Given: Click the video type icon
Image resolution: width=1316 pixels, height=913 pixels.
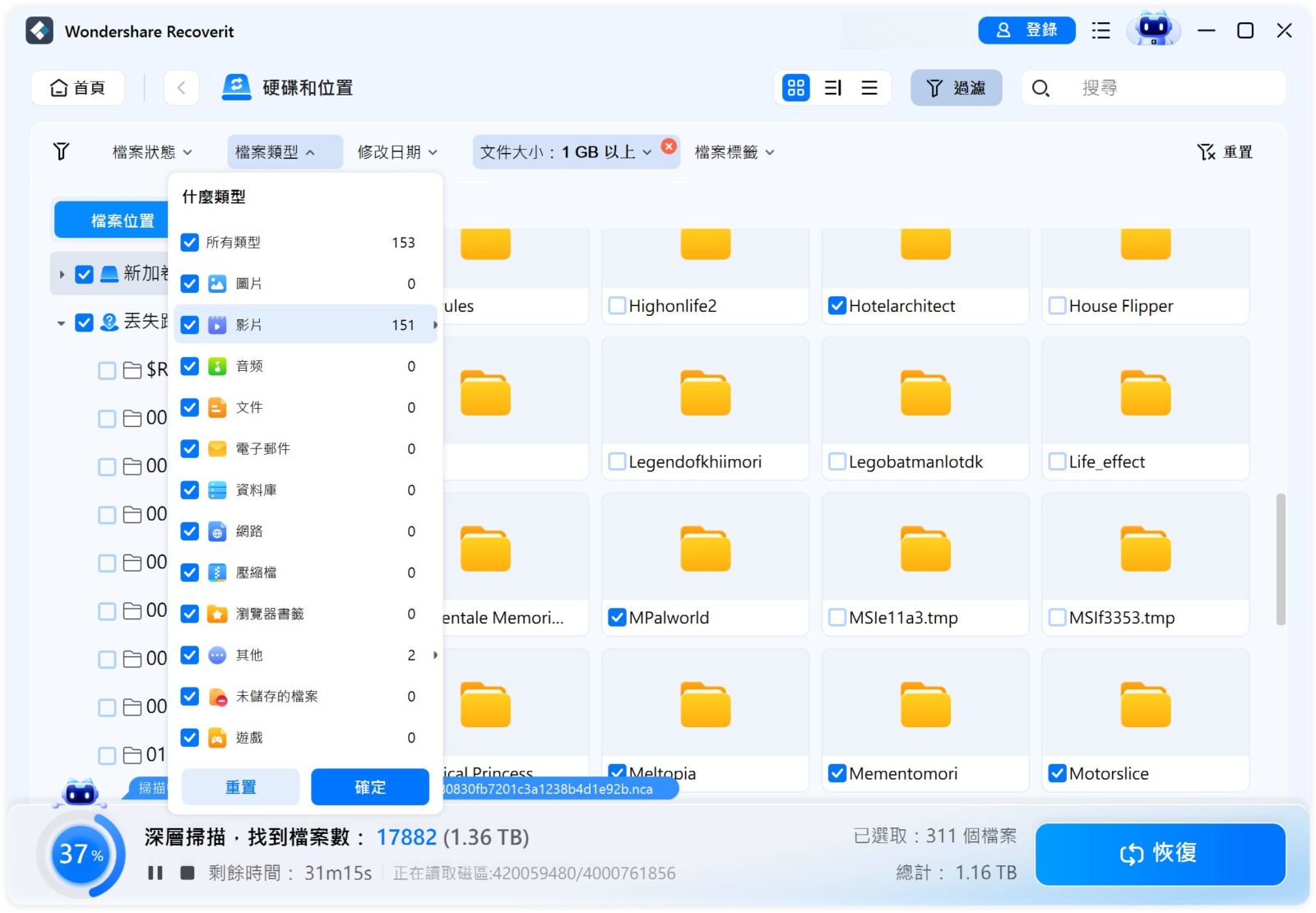Looking at the screenshot, I should click(216, 325).
